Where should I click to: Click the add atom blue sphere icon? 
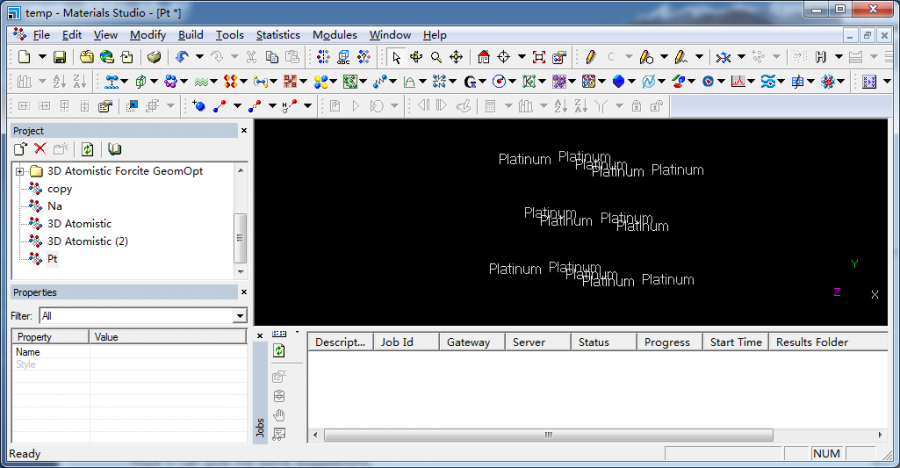[x=199, y=106]
